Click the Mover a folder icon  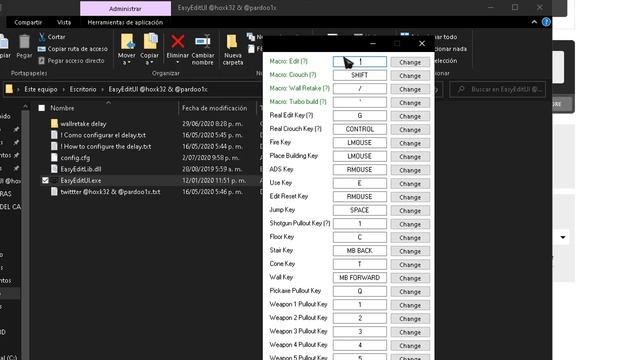(x=127, y=42)
